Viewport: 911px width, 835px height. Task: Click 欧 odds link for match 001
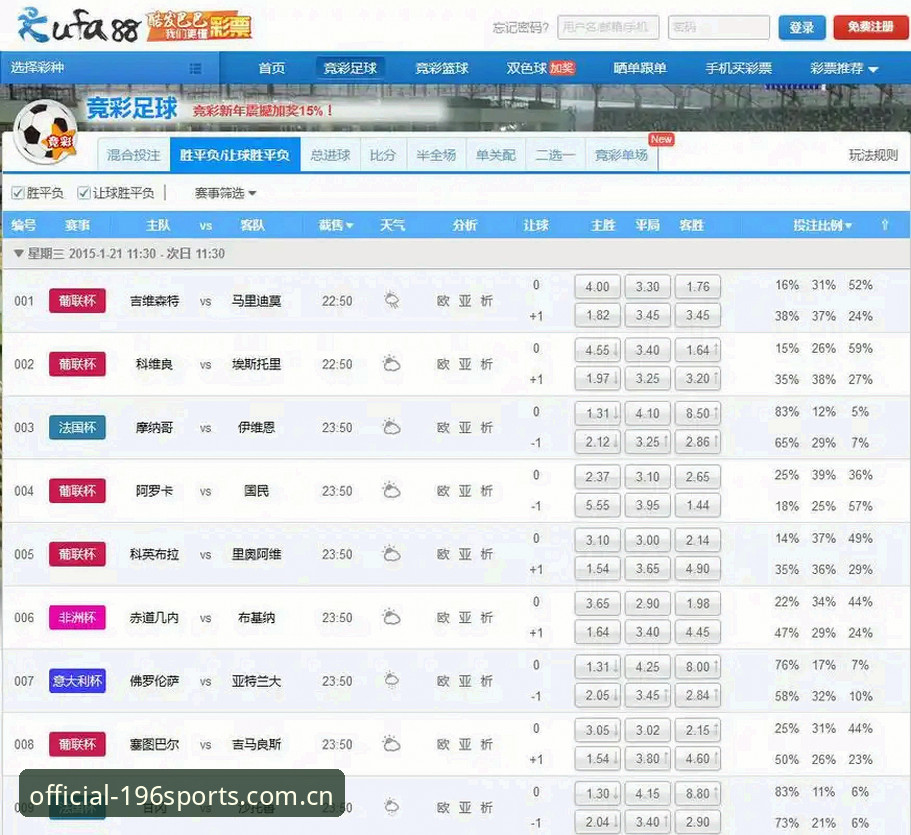(443, 300)
